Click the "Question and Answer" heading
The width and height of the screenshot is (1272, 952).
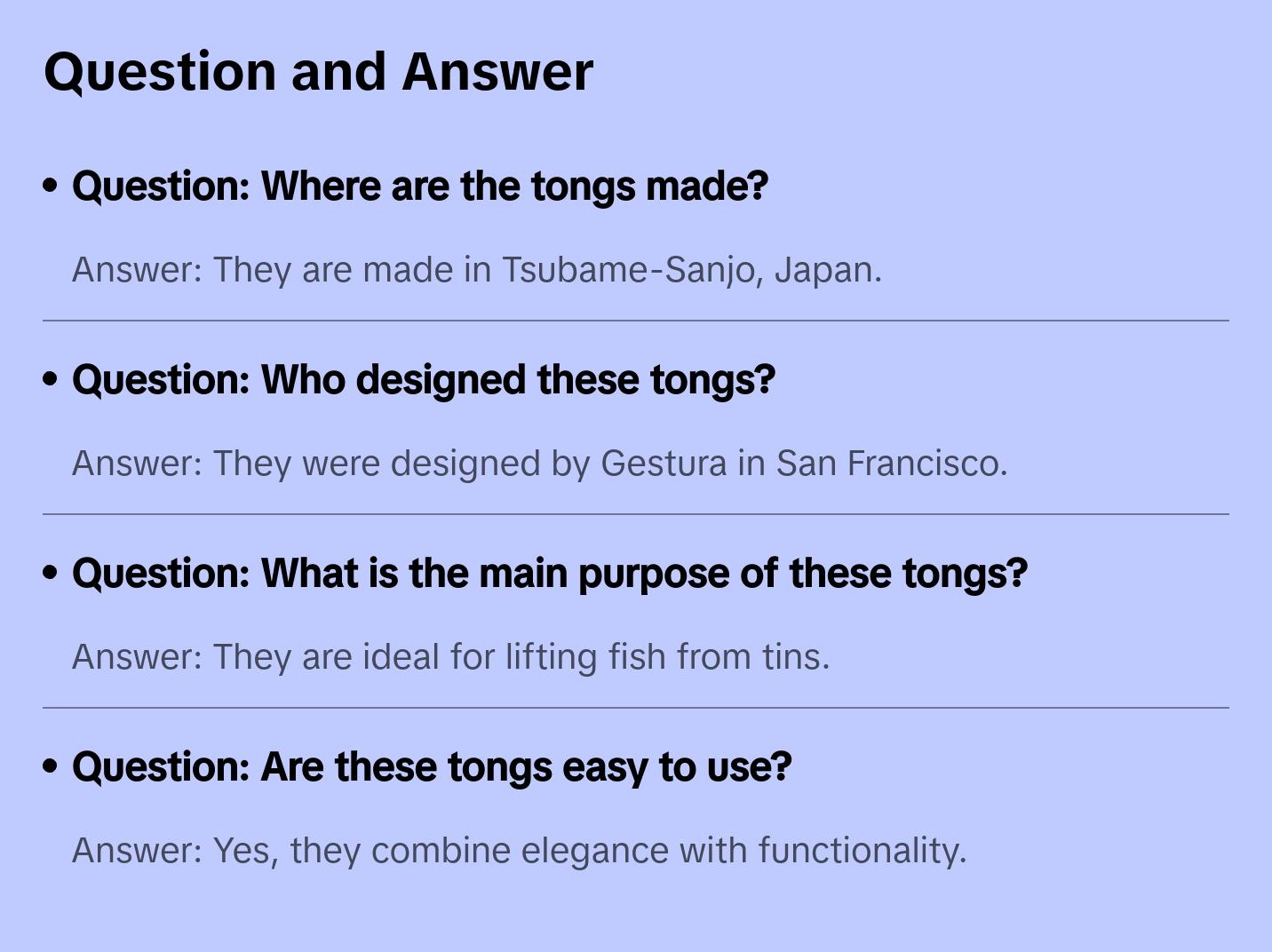[x=318, y=71]
